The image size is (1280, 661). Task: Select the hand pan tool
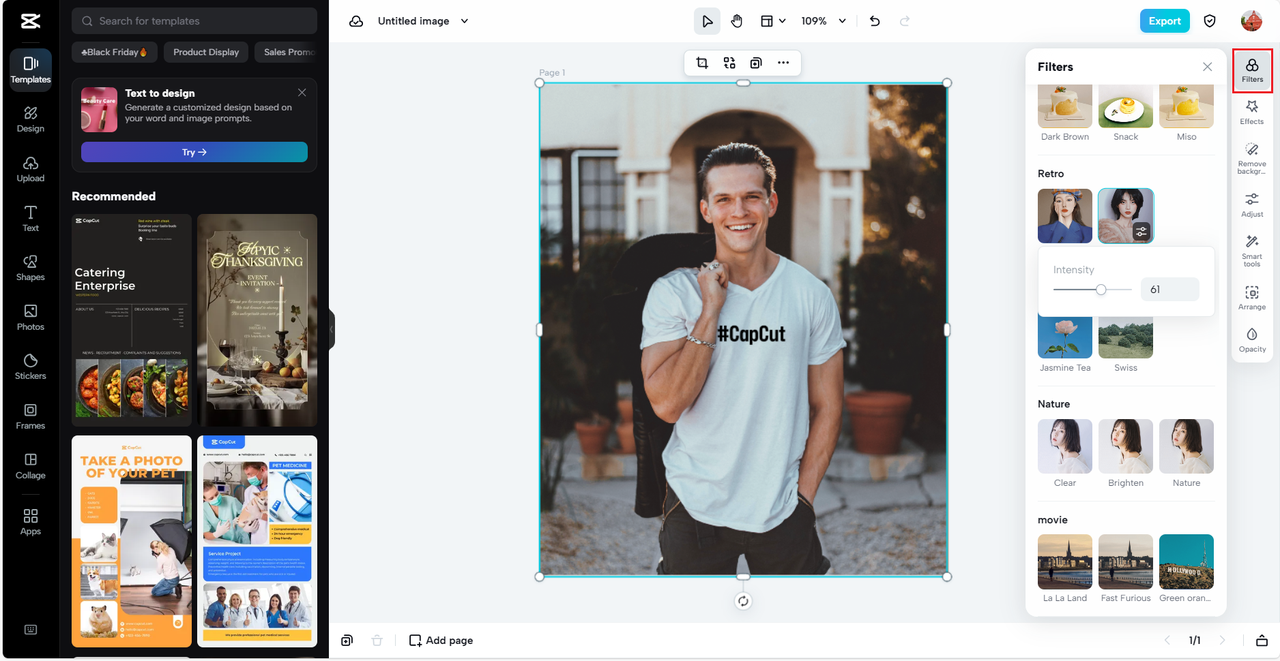(736, 21)
